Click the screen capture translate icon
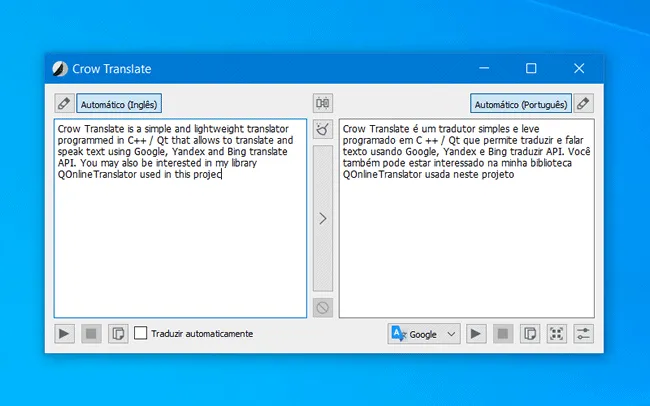650x406 pixels. (x=557, y=333)
